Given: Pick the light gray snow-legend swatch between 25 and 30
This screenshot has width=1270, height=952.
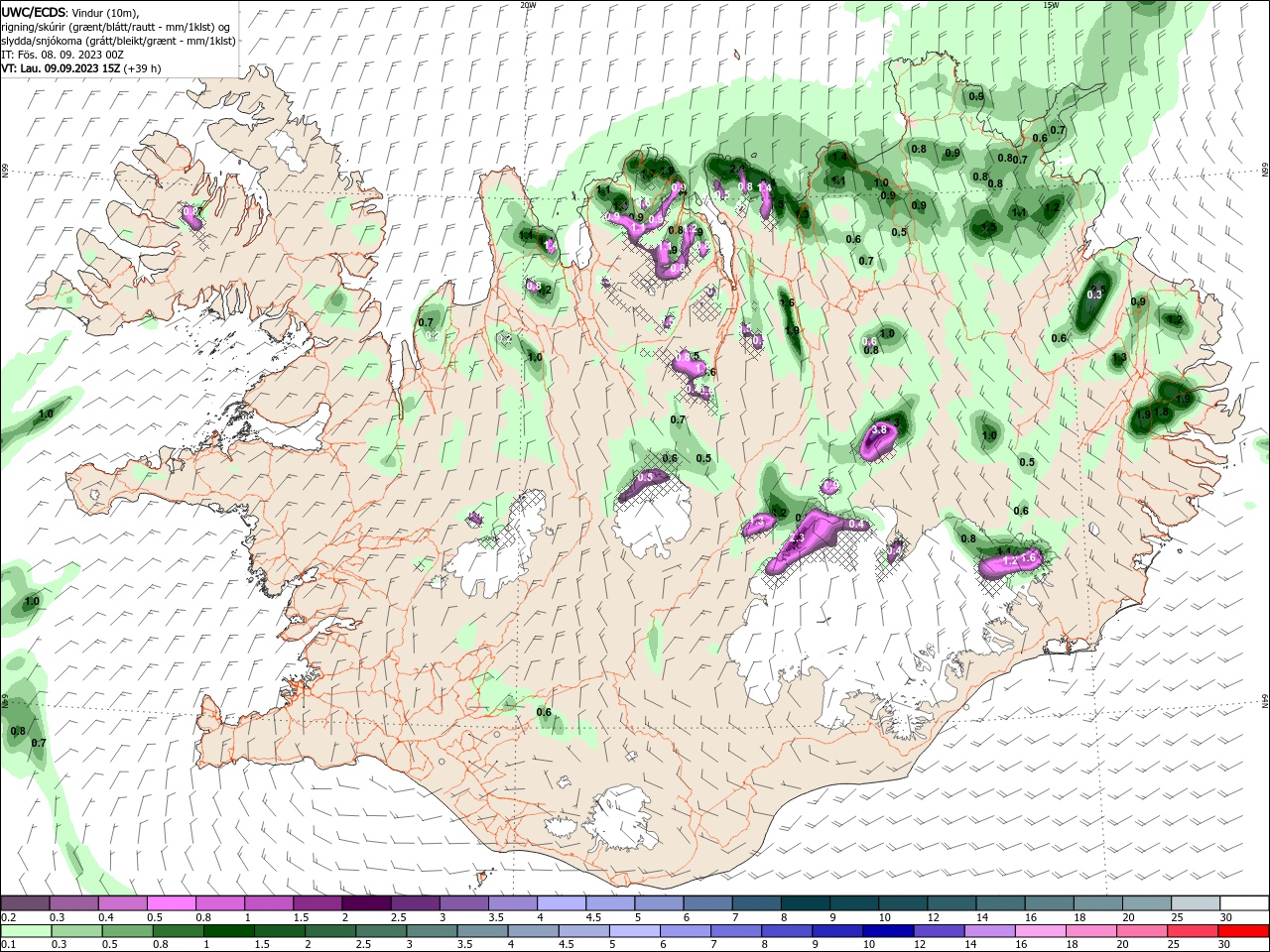Looking at the screenshot, I should tap(1194, 902).
